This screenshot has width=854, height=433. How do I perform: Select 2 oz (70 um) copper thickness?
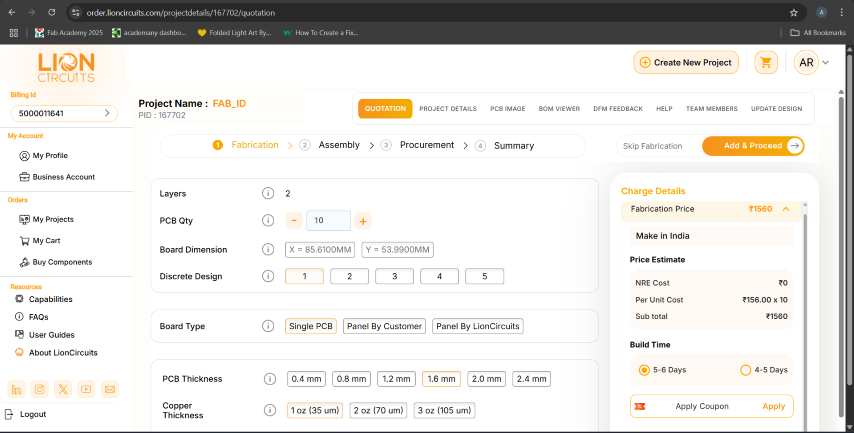[379, 410]
